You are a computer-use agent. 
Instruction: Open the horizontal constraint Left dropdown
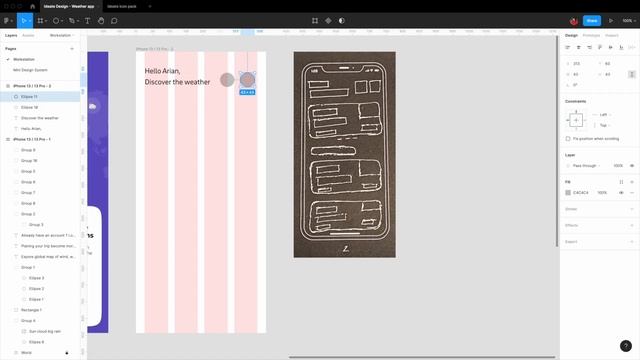[603, 115]
